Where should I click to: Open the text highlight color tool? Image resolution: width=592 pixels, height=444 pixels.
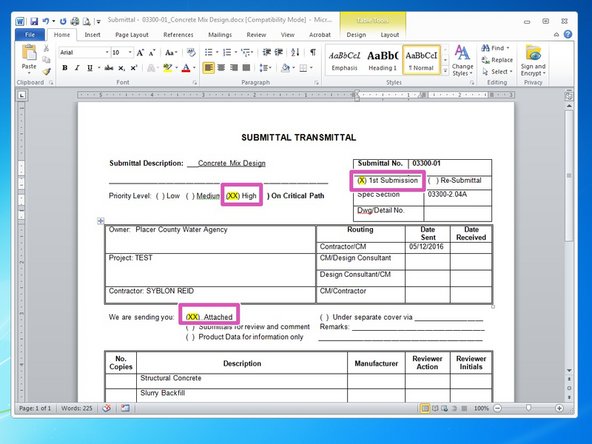pyautogui.click(x=167, y=68)
